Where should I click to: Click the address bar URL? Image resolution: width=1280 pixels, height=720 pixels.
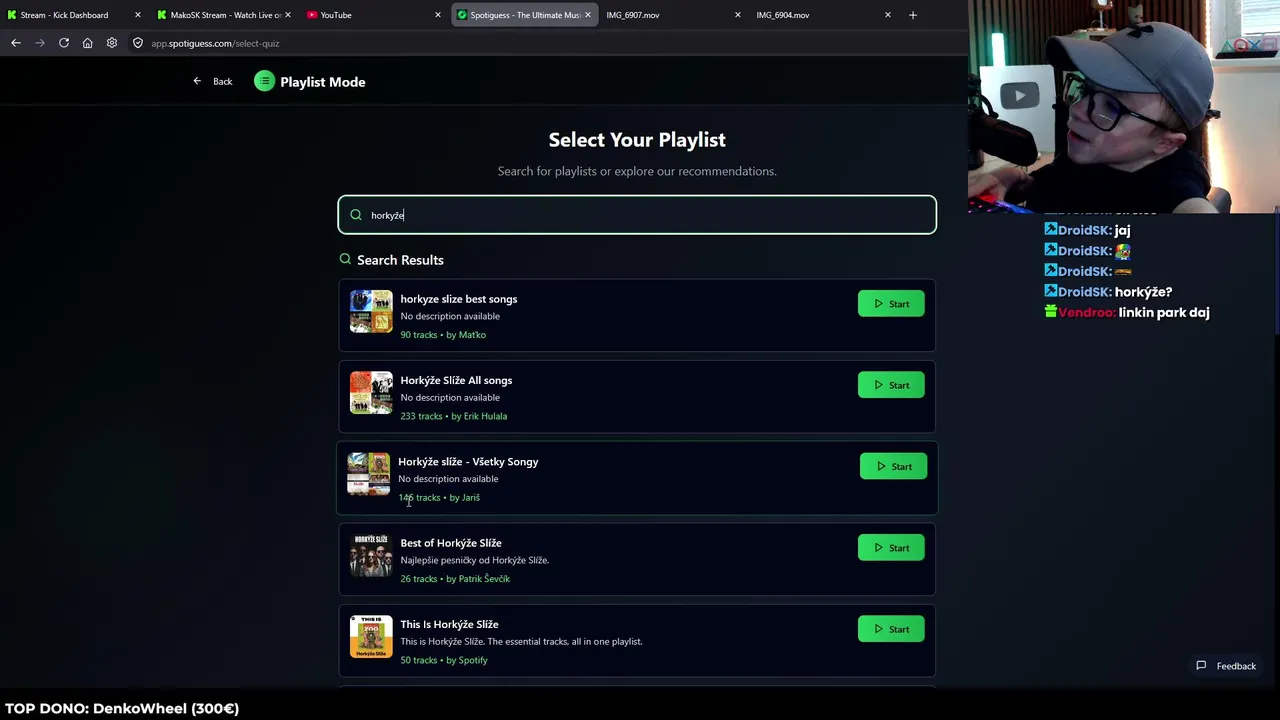pos(215,43)
